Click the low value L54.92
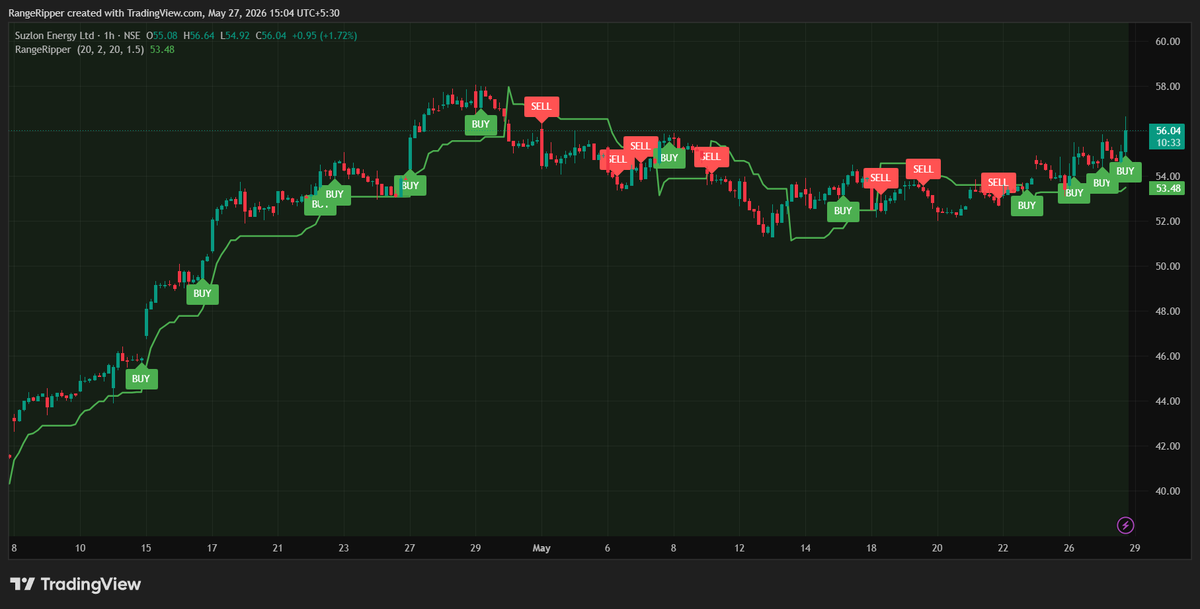The width and height of the screenshot is (1200, 609). click(x=235, y=36)
